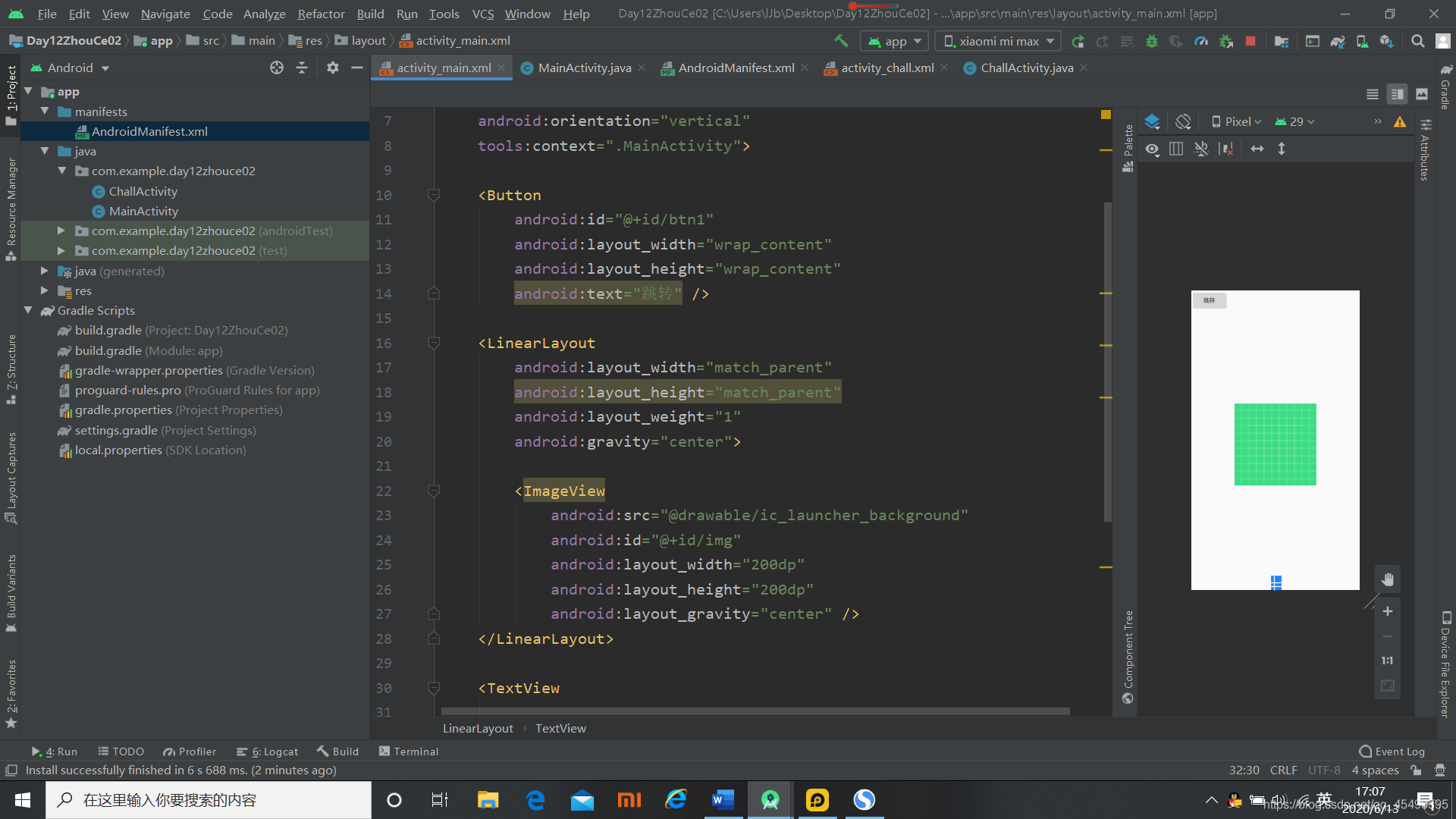Expand the res folder in project tree

point(44,290)
